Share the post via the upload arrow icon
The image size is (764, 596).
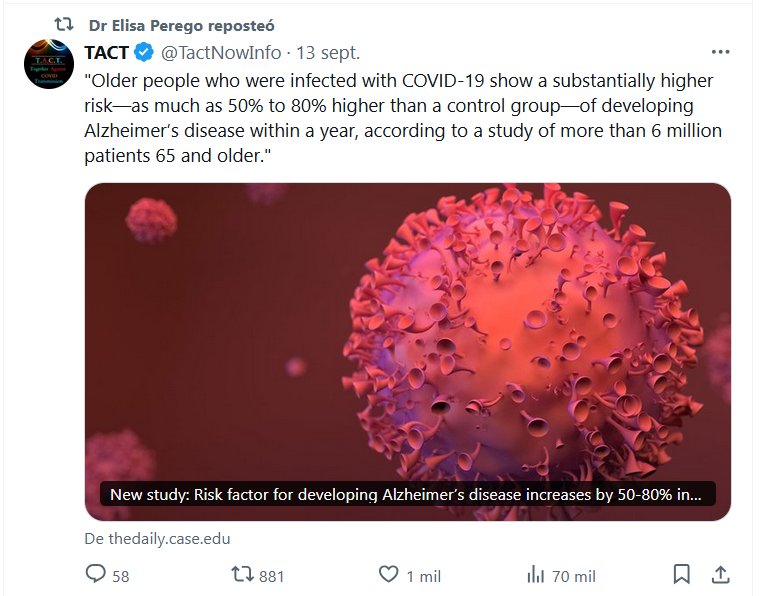719,575
